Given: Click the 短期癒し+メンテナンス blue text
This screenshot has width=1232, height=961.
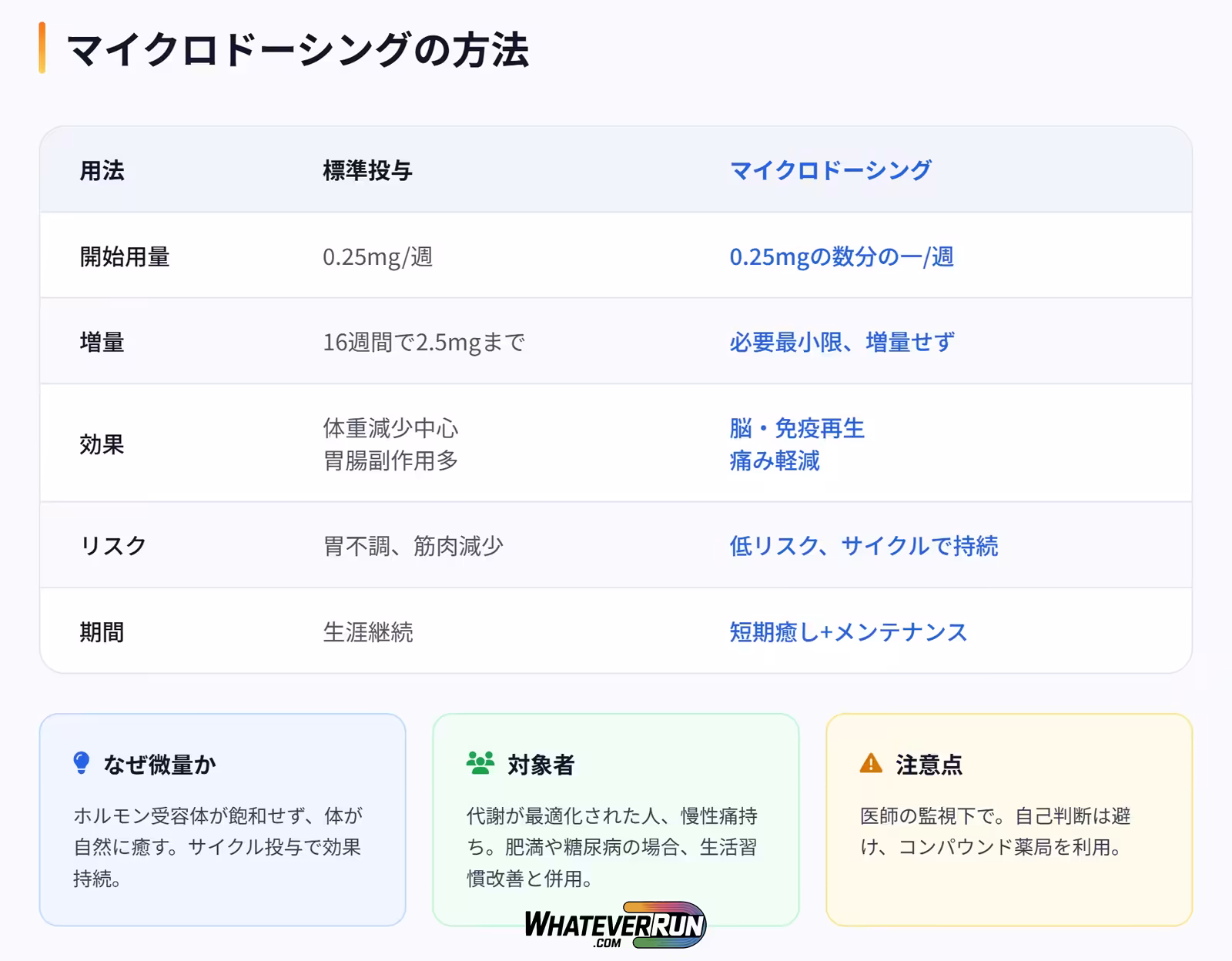Looking at the screenshot, I should tap(848, 632).
